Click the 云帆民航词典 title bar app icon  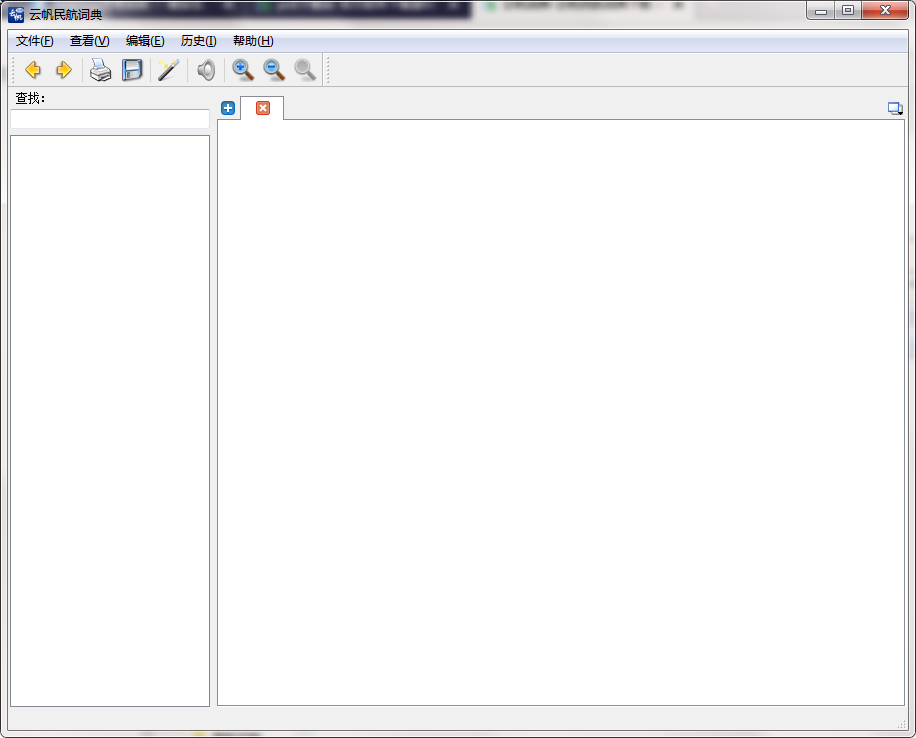point(16,14)
